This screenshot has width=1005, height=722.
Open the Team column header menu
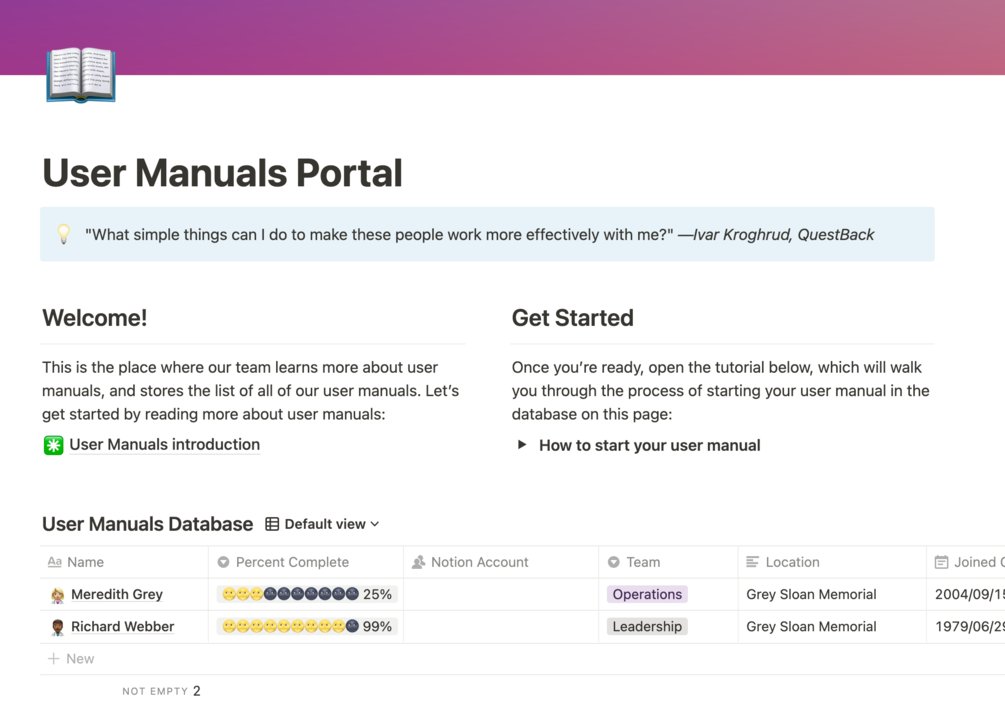(668, 562)
